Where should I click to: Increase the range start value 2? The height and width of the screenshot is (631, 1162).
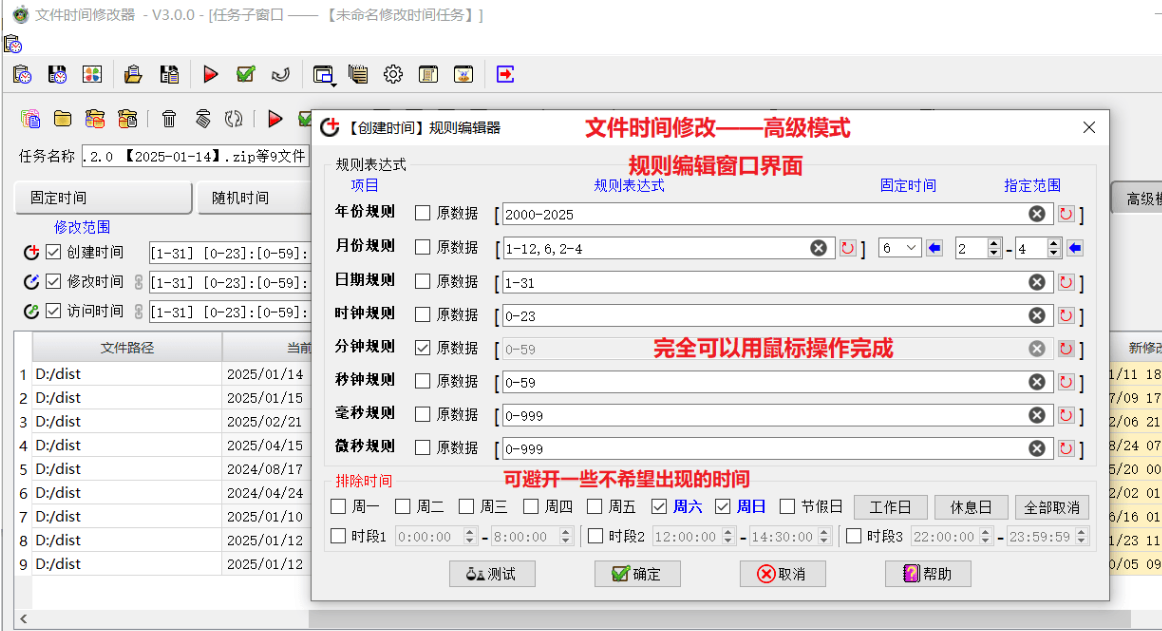click(994, 244)
